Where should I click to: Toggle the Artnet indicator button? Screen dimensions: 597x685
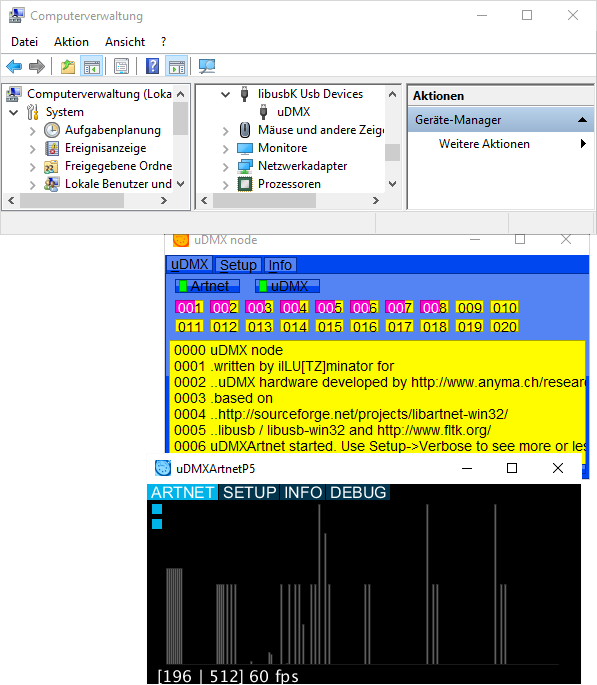click(x=207, y=286)
